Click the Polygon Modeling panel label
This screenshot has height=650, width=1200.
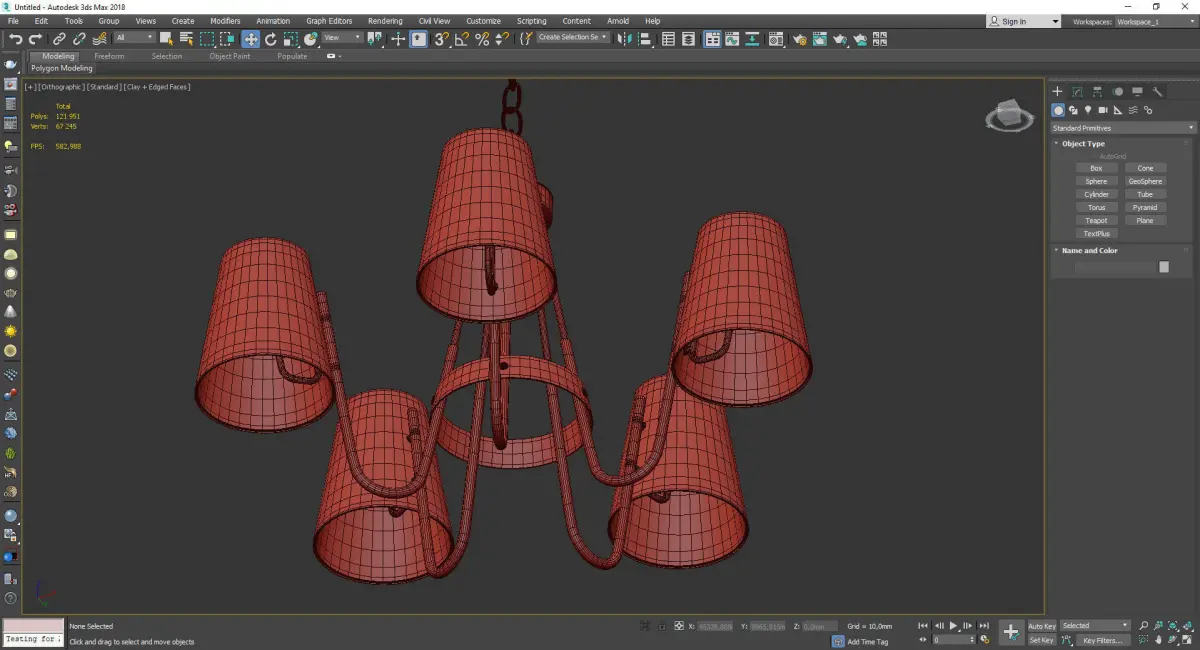(62, 69)
